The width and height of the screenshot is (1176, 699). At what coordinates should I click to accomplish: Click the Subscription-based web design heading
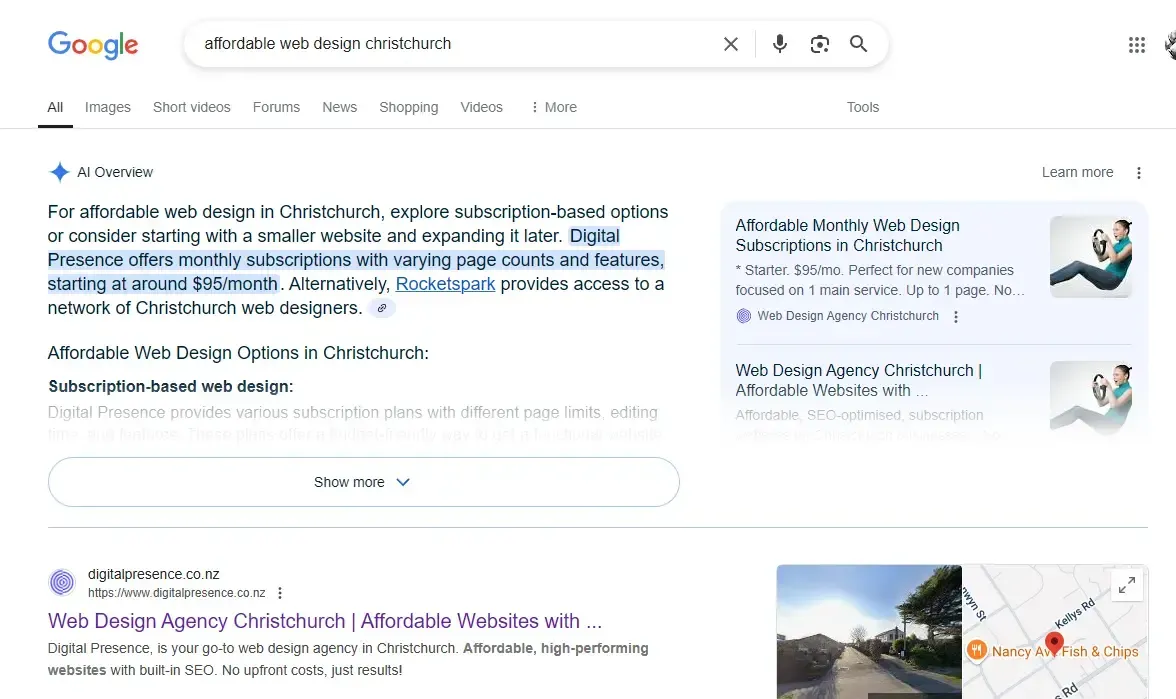tap(171, 386)
